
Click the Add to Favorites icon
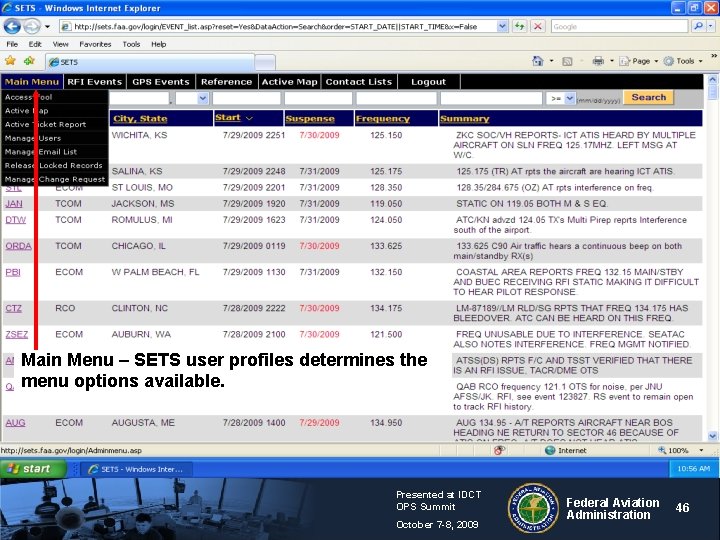(x=29, y=61)
